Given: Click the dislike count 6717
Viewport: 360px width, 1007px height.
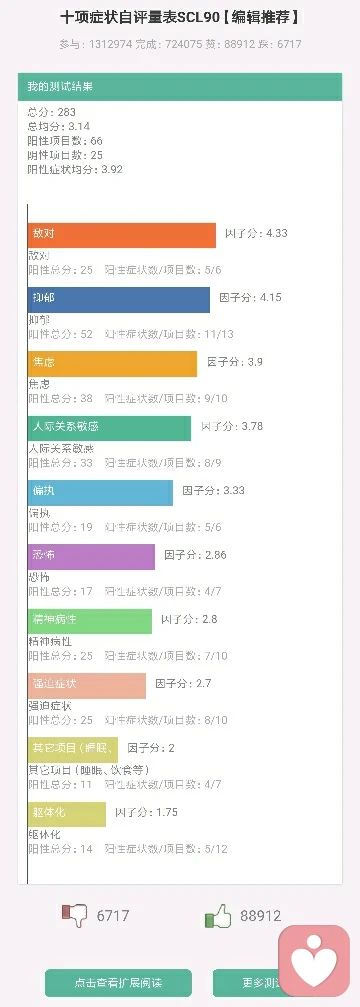Looking at the screenshot, I should pyautogui.click(x=113, y=916).
